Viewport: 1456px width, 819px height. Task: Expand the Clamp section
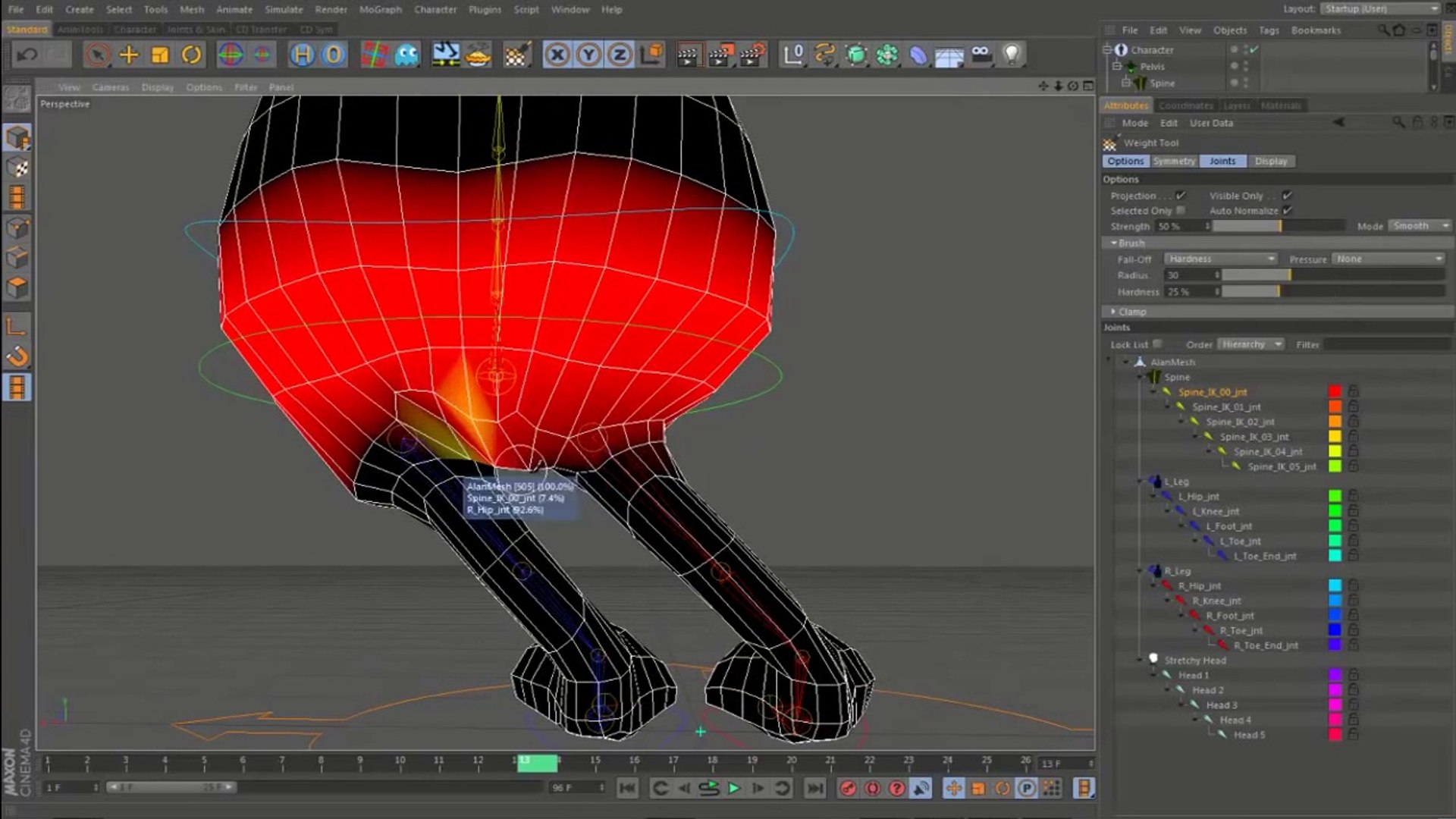(1131, 312)
